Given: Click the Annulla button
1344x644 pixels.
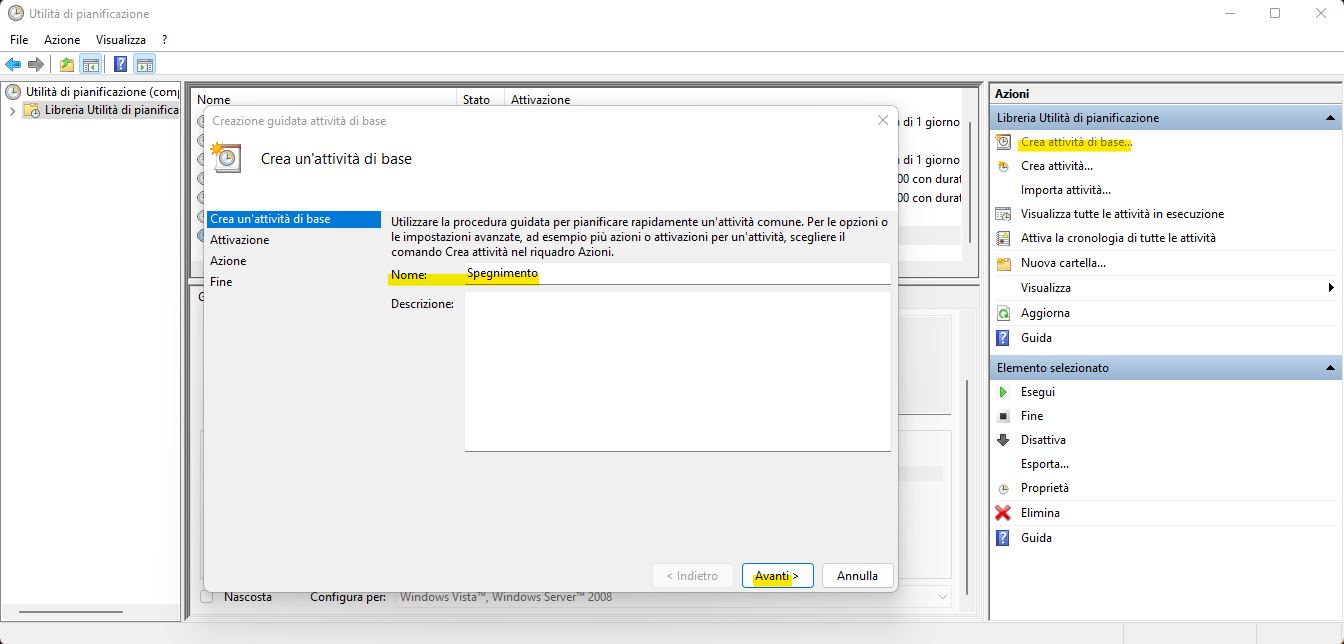Looking at the screenshot, I should (857, 576).
